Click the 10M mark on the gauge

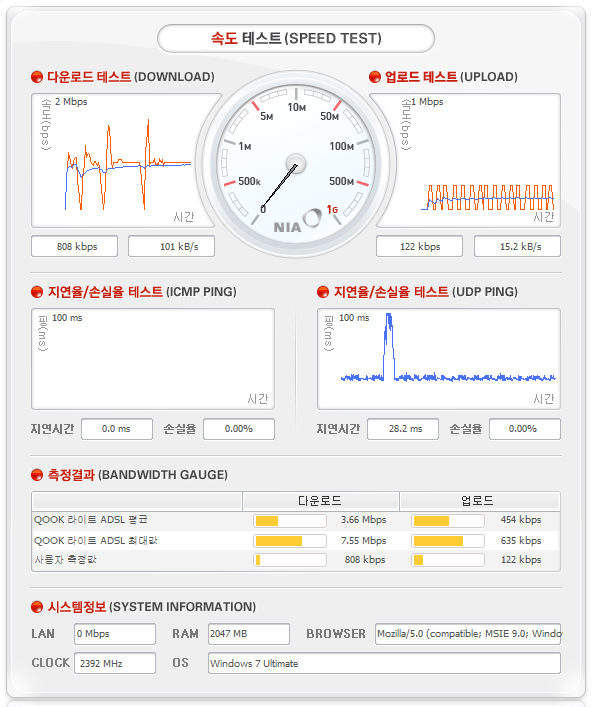[x=297, y=107]
